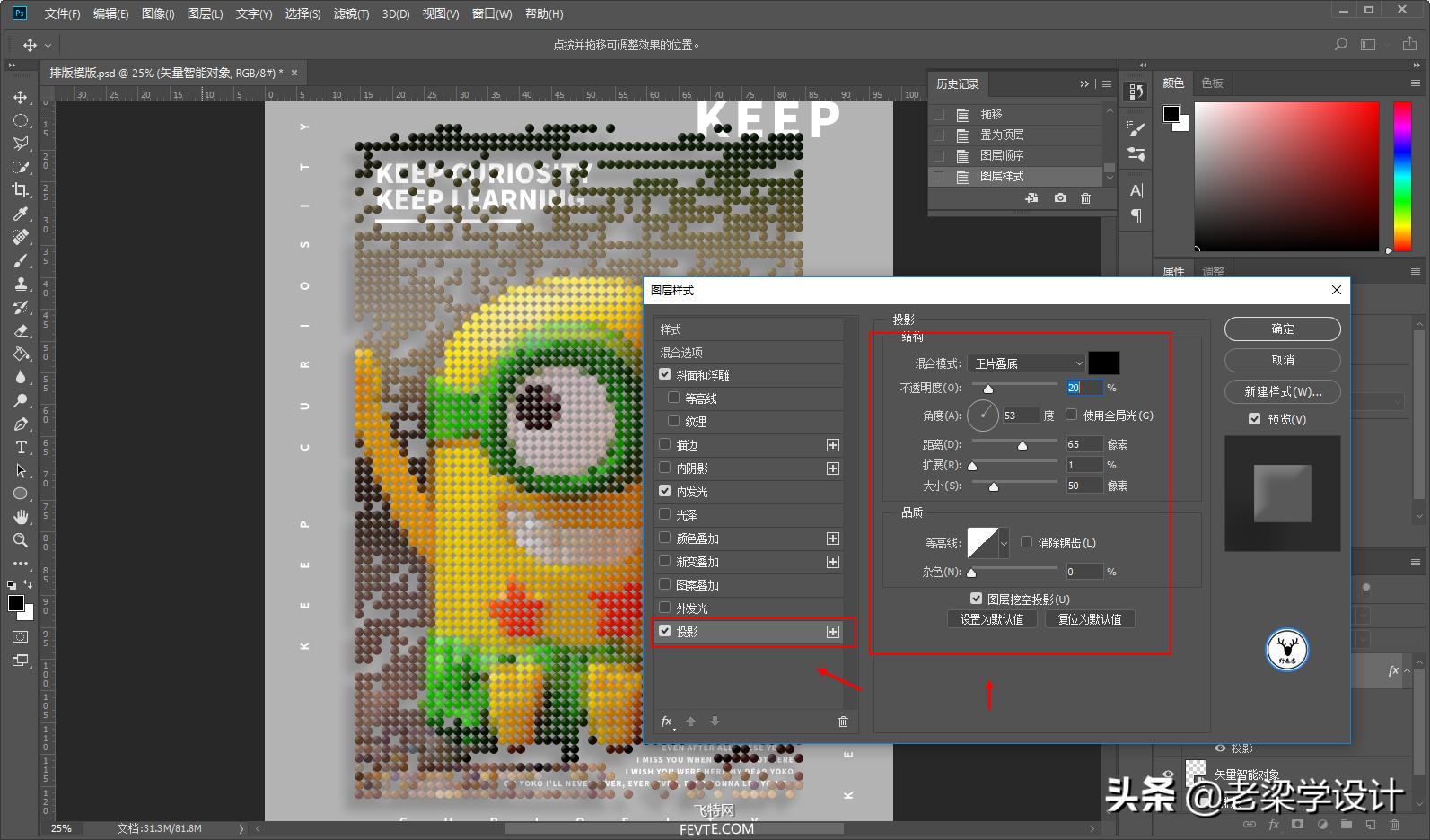Open the 等高线 contour picker arrow

(x=1005, y=543)
